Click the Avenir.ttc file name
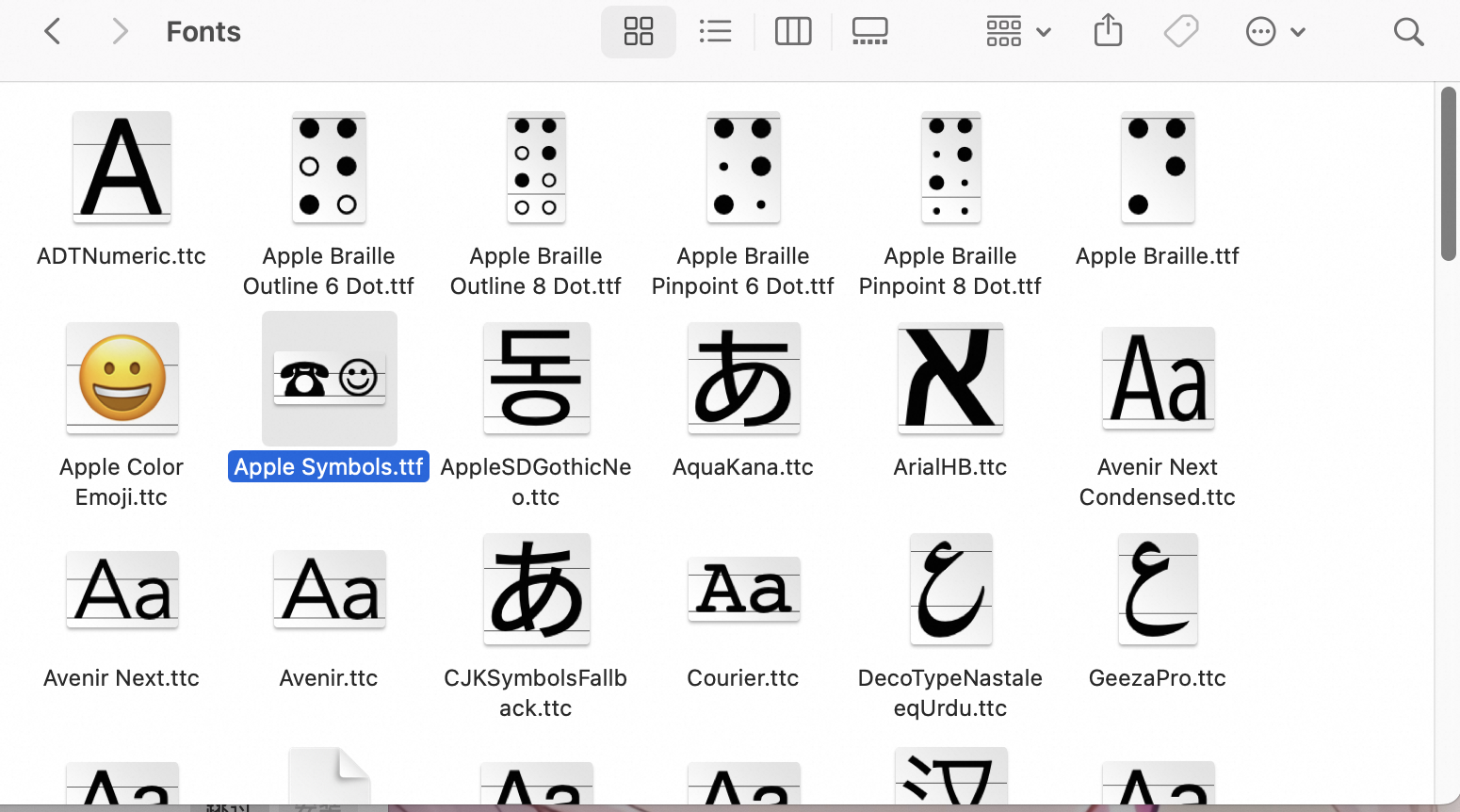Viewport: 1460px width, 812px height. [329, 678]
